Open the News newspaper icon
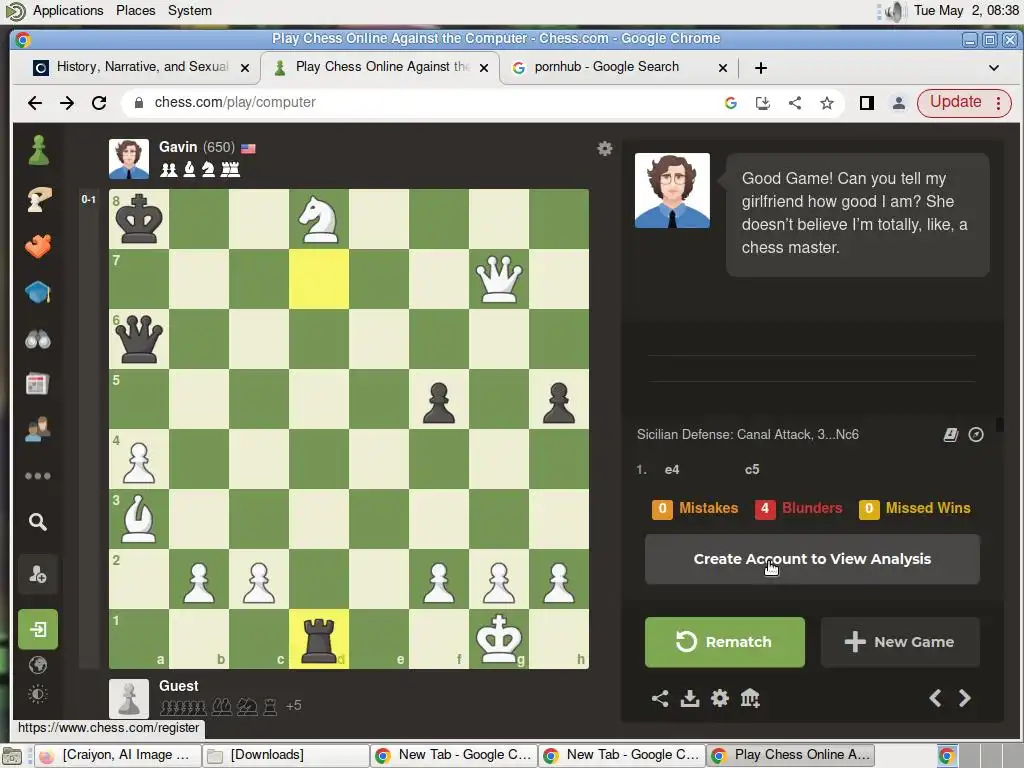Image resolution: width=1024 pixels, height=768 pixels. click(37, 384)
